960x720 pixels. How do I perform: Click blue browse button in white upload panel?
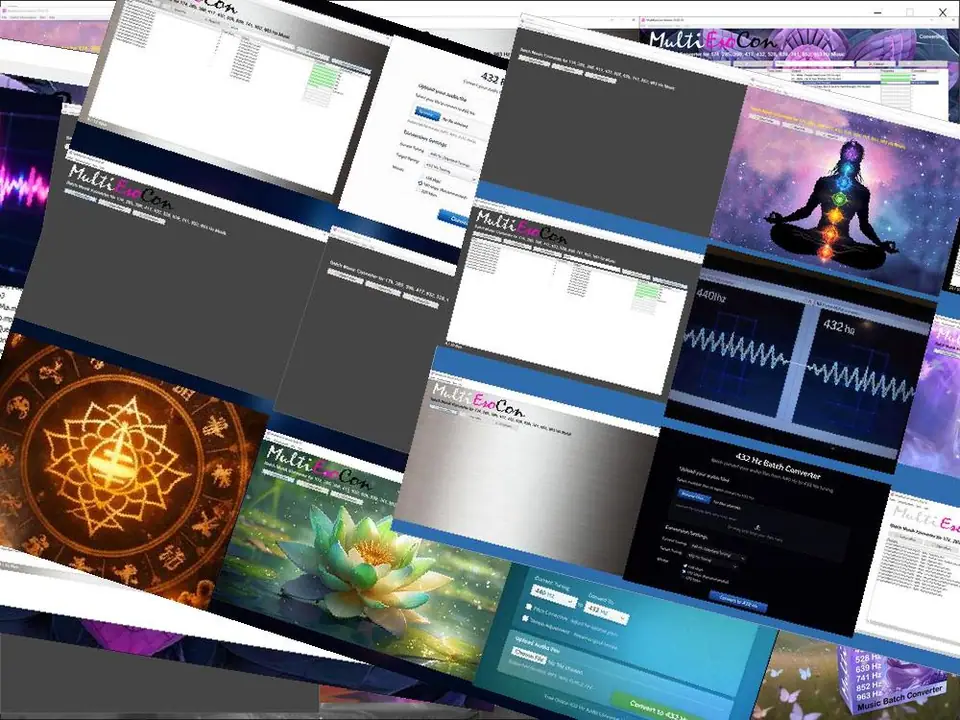(427, 113)
